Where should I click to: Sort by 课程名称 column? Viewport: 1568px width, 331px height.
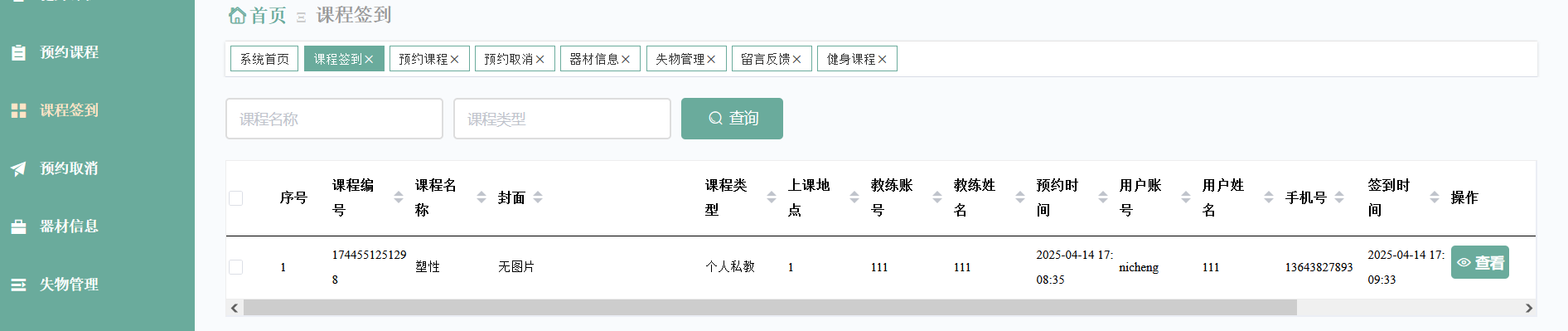[482, 197]
